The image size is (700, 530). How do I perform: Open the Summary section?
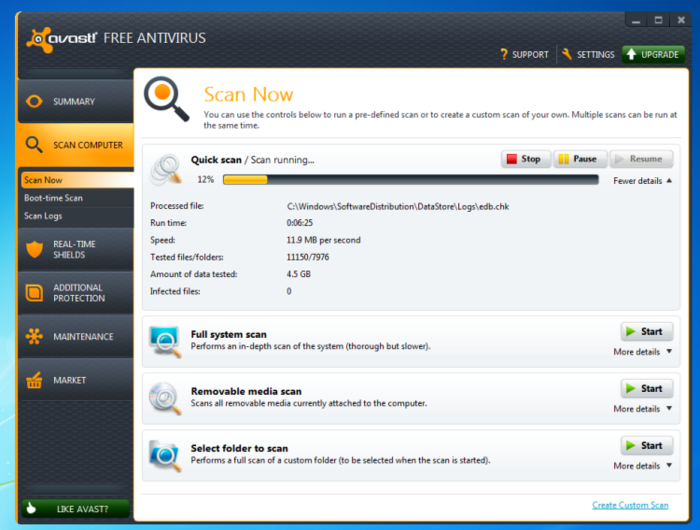click(x=76, y=101)
